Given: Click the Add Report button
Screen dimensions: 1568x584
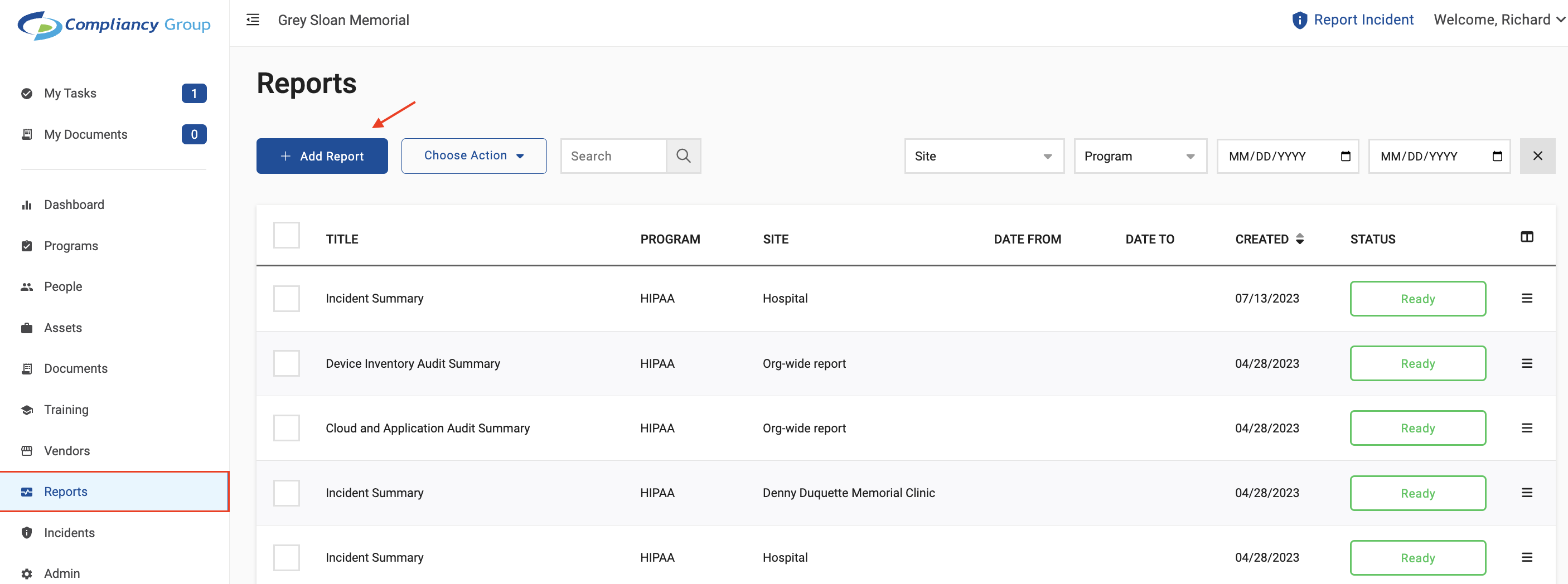Looking at the screenshot, I should pyautogui.click(x=321, y=157).
